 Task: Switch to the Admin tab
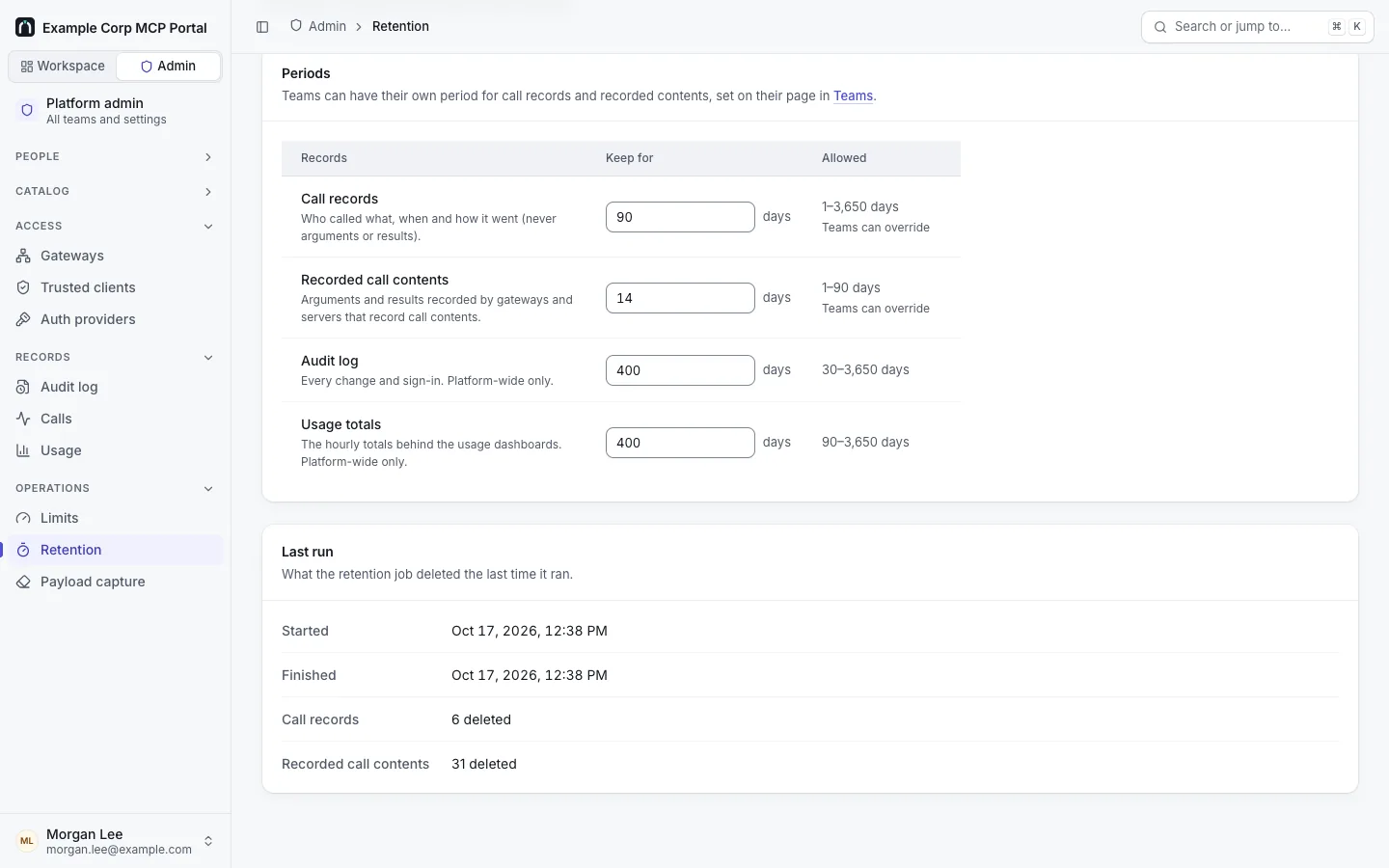click(x=168, y=67)
